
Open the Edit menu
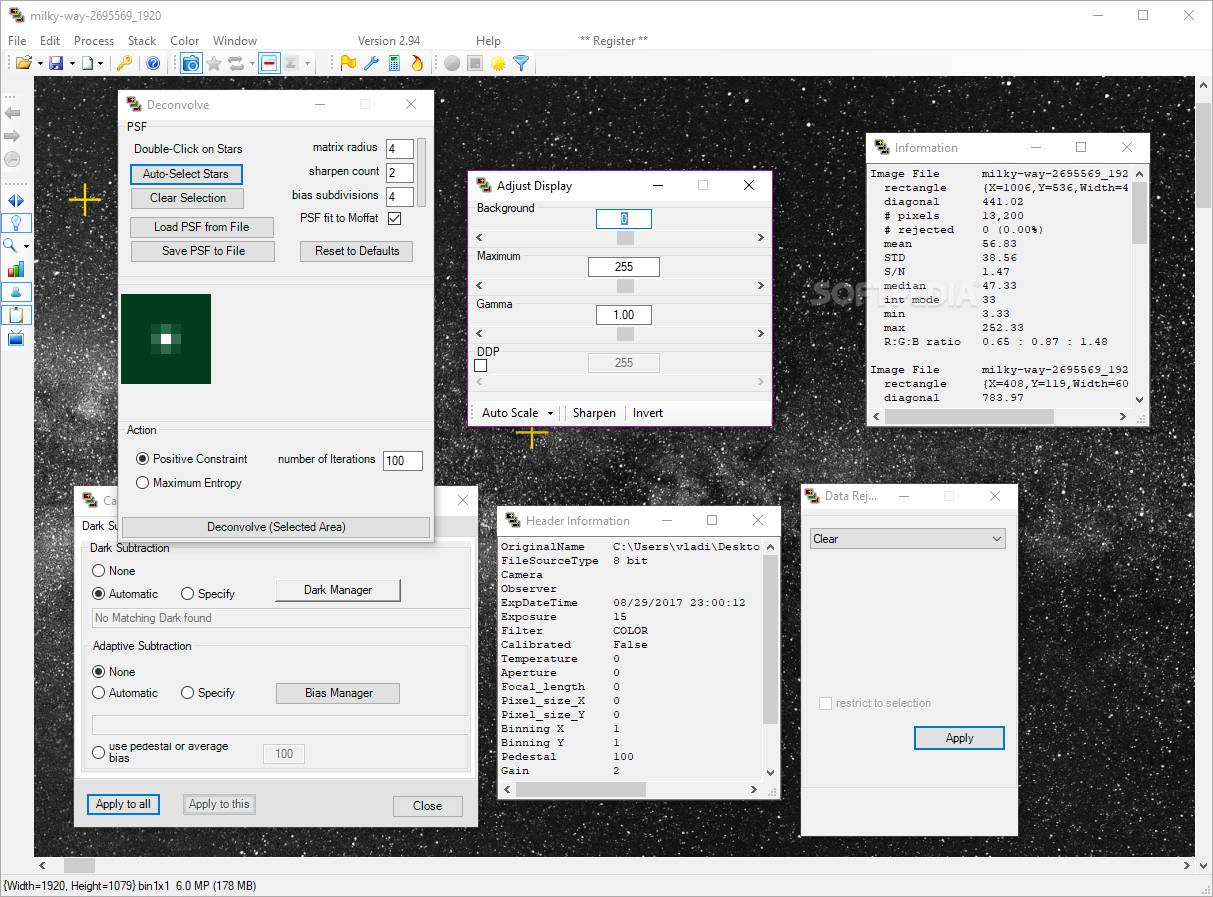50,41
